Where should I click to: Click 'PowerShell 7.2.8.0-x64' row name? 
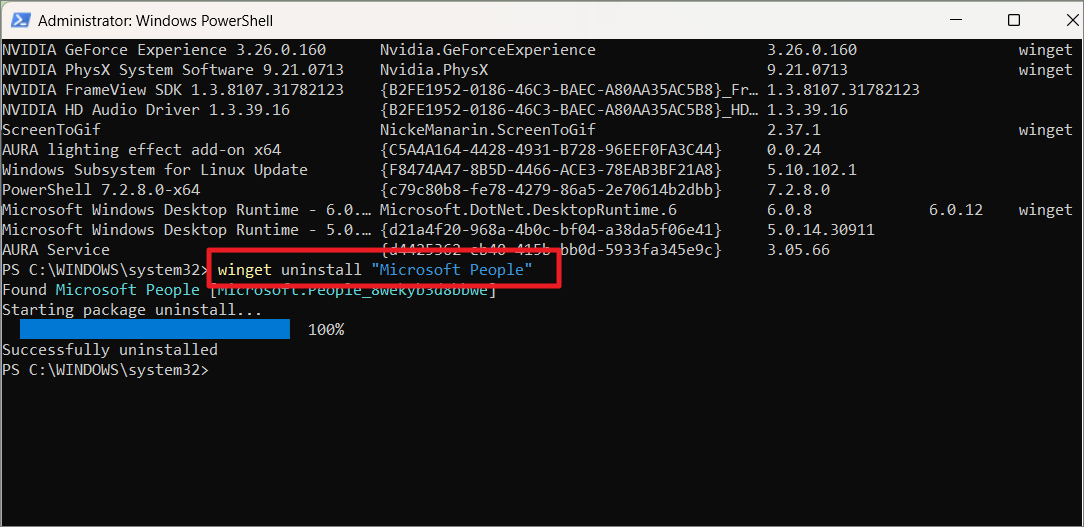tap(102, 189)
